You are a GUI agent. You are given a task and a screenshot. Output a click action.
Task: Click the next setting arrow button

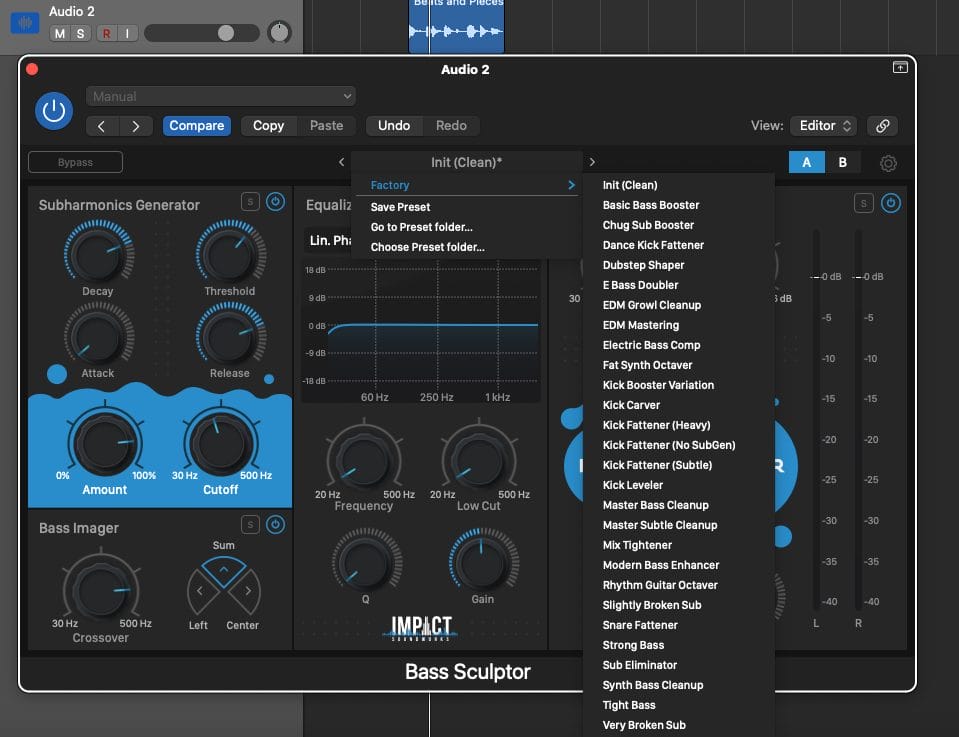click(x=135, y=126)
